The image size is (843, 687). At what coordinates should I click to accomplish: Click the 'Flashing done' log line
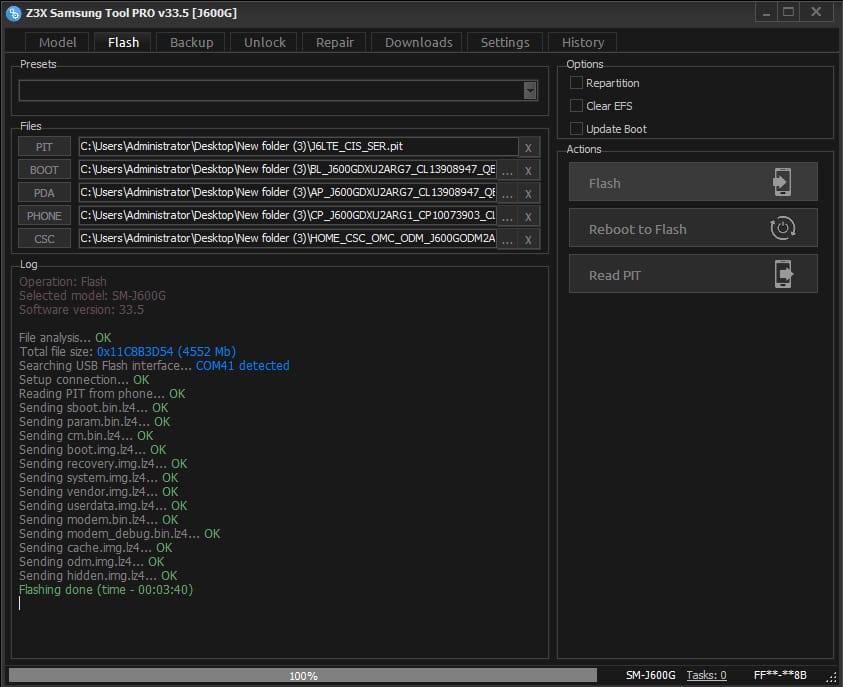pyautogui.click(x=106, y=590)
